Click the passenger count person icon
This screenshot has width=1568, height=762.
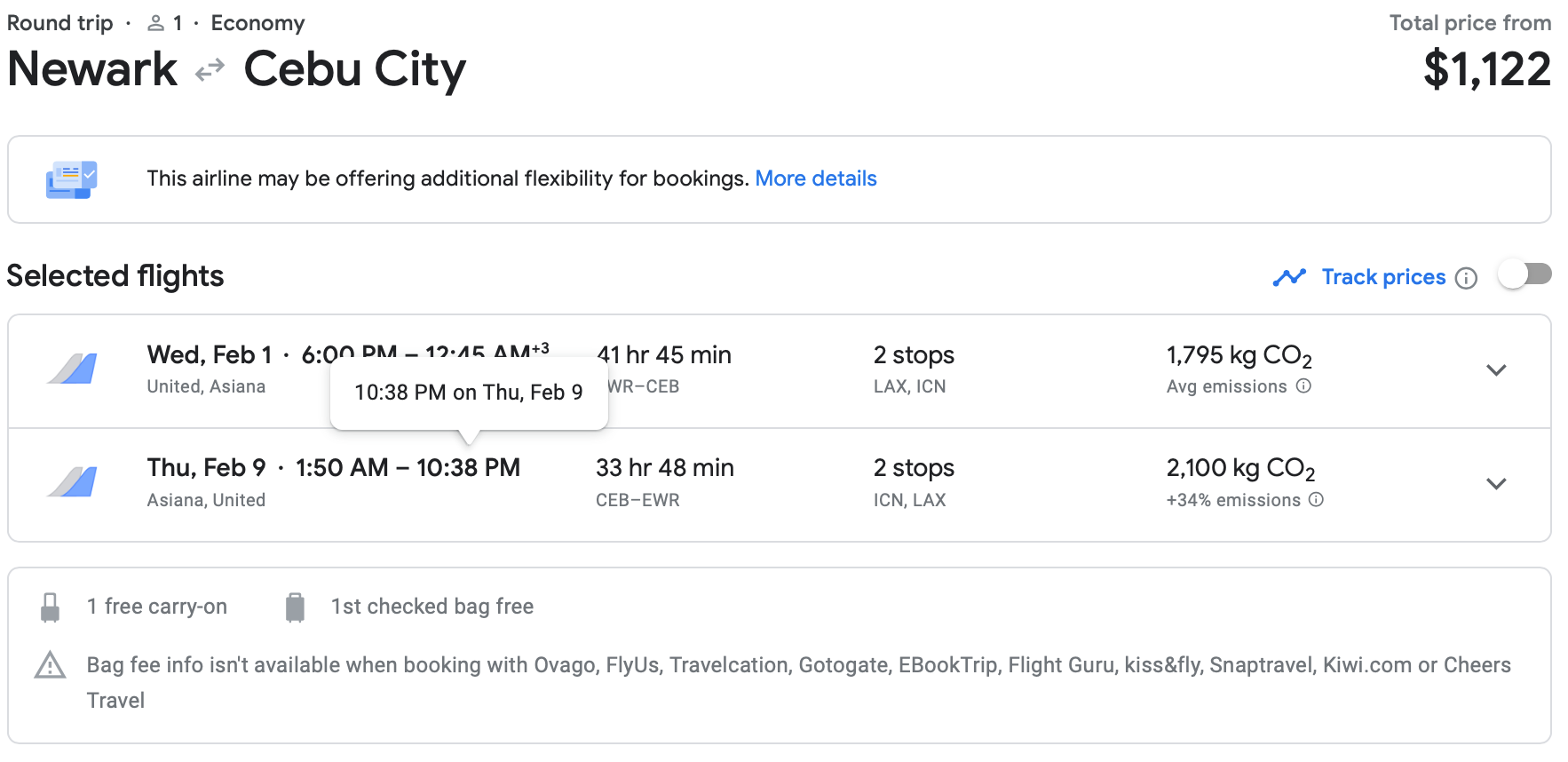point(156,23)
